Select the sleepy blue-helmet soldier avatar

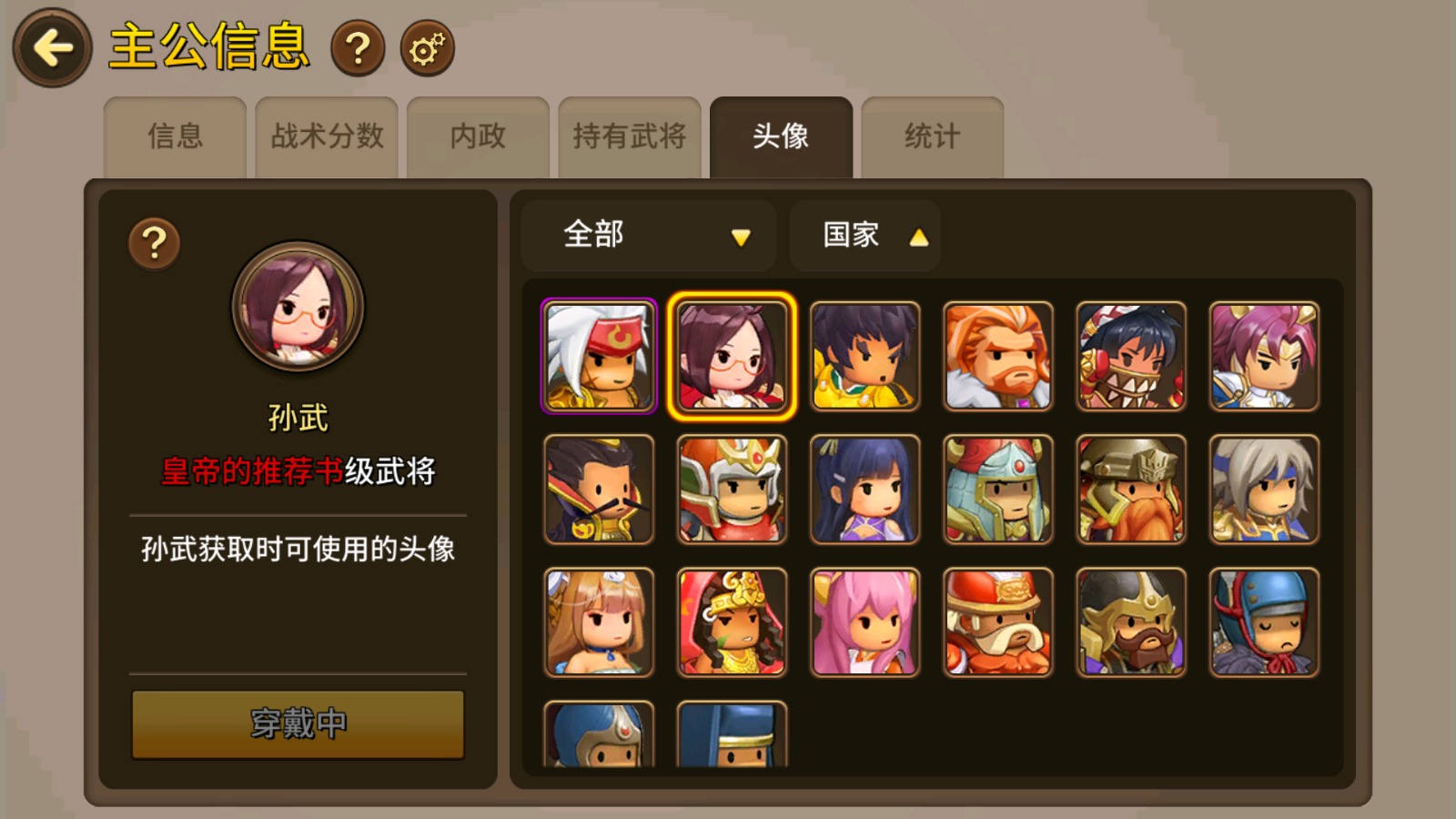pos(1263,622)
